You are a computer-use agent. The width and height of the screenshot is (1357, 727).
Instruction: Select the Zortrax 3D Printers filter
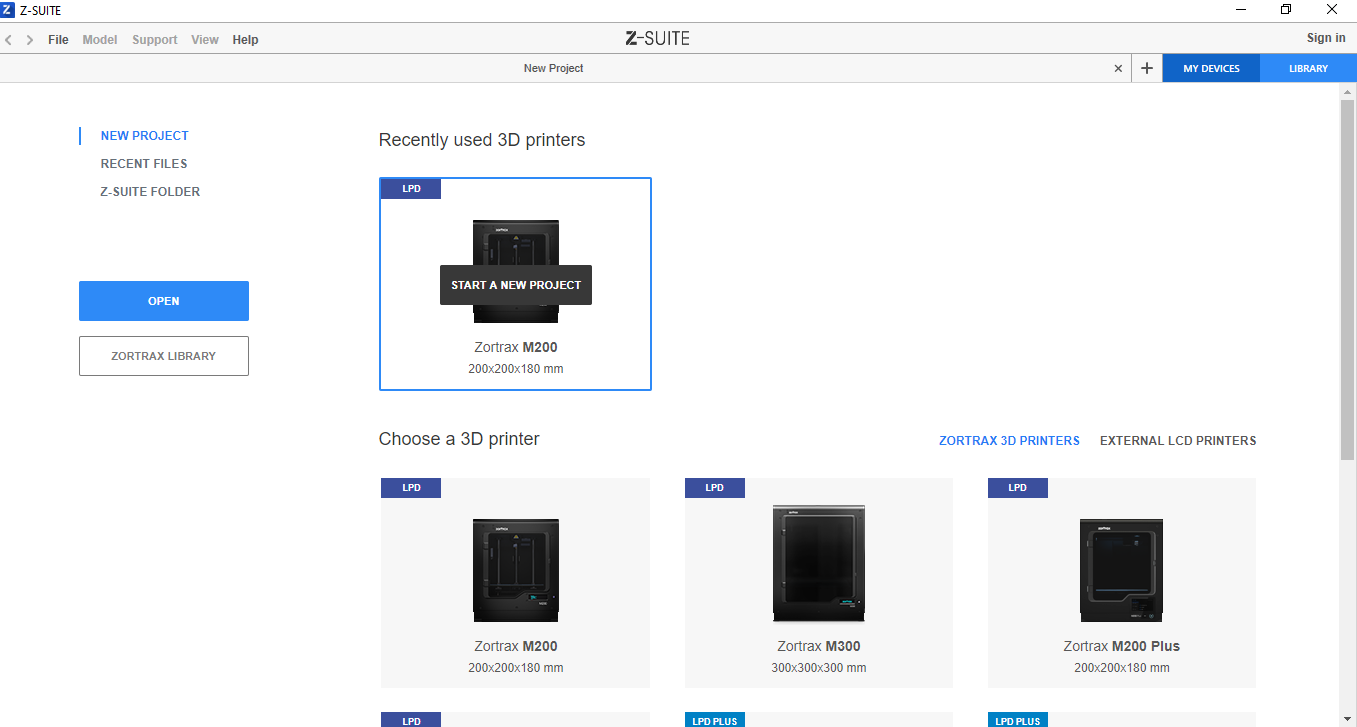click(1009, 441)
